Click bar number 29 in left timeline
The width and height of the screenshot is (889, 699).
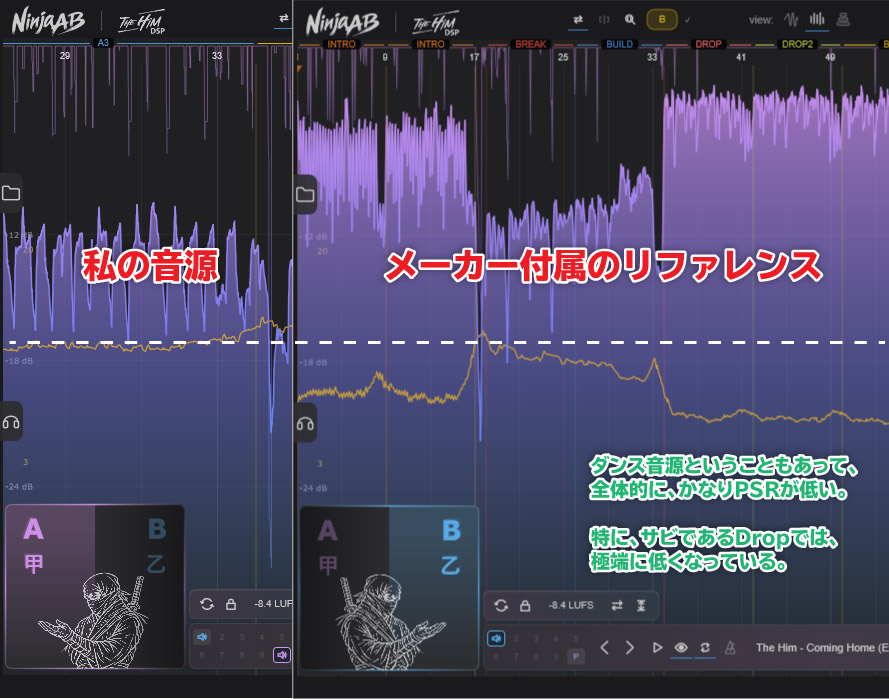tap(65, 56)
